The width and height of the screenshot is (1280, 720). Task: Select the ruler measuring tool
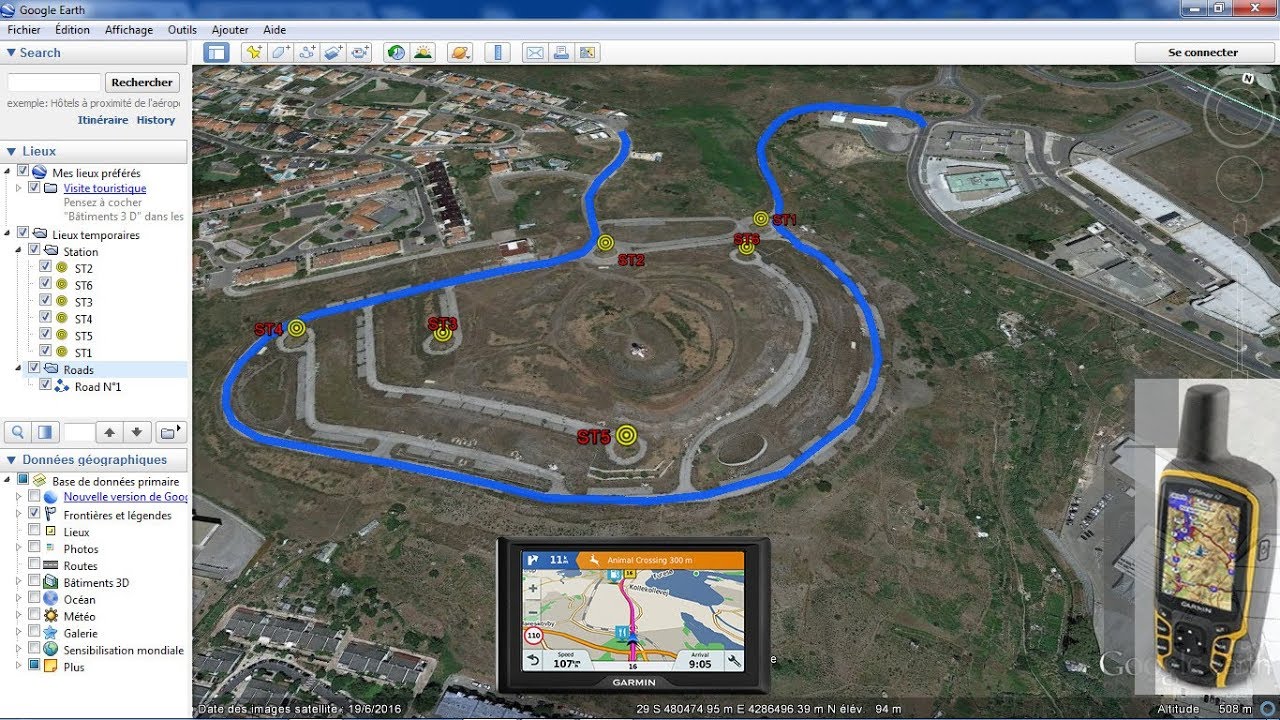[x=497, y=52]
